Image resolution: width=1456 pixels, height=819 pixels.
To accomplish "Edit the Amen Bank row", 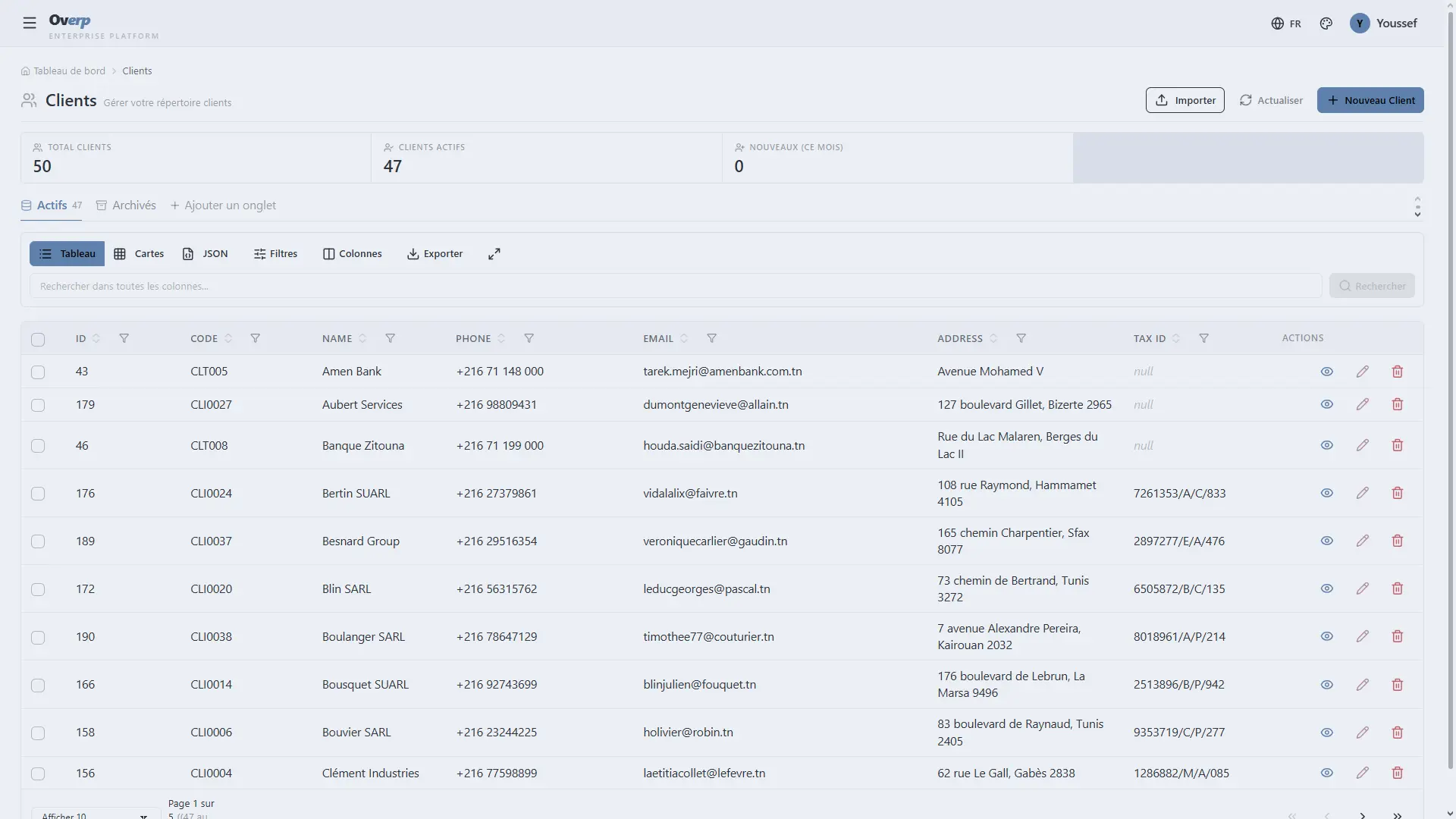I will click(1362, 372).
